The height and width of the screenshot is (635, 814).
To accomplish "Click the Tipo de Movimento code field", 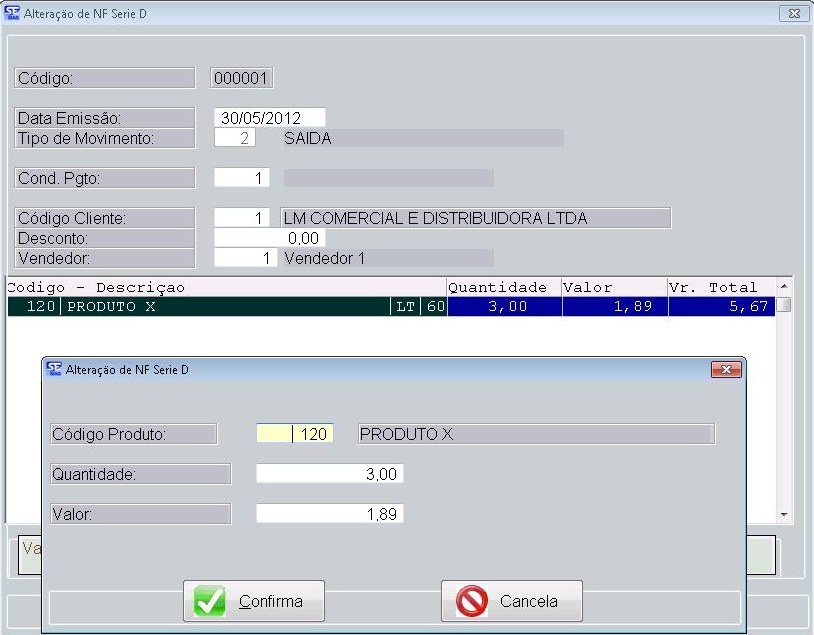I will (x=242, y=139).
